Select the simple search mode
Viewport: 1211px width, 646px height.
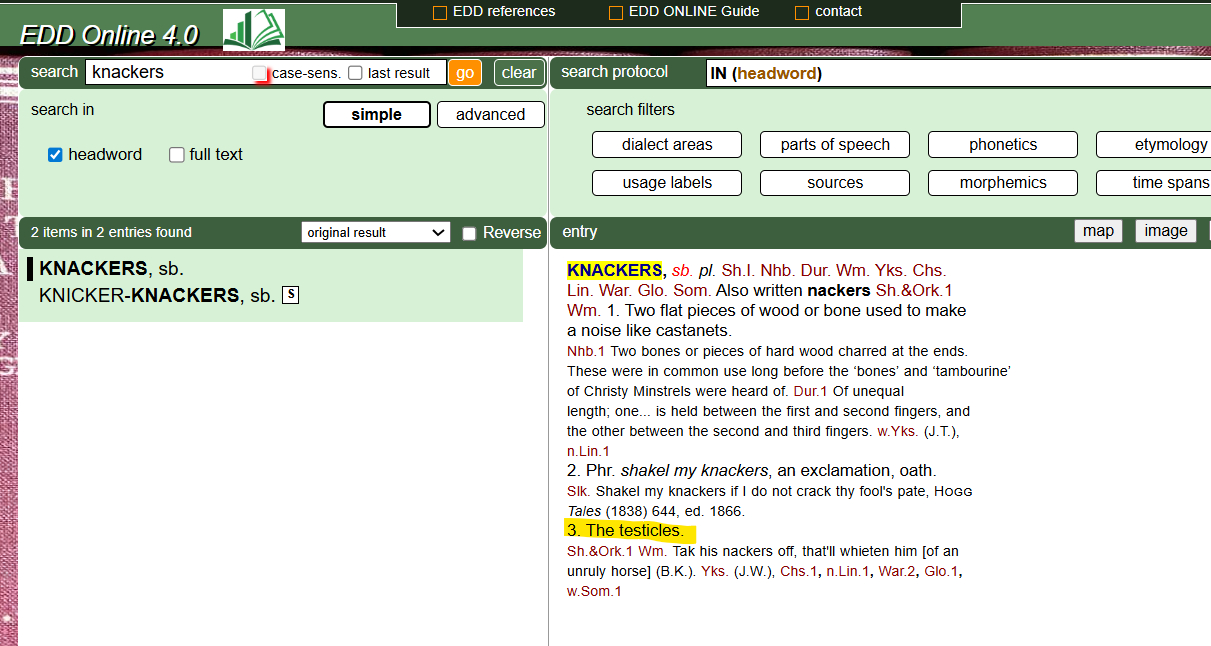(x=376, y=115)
